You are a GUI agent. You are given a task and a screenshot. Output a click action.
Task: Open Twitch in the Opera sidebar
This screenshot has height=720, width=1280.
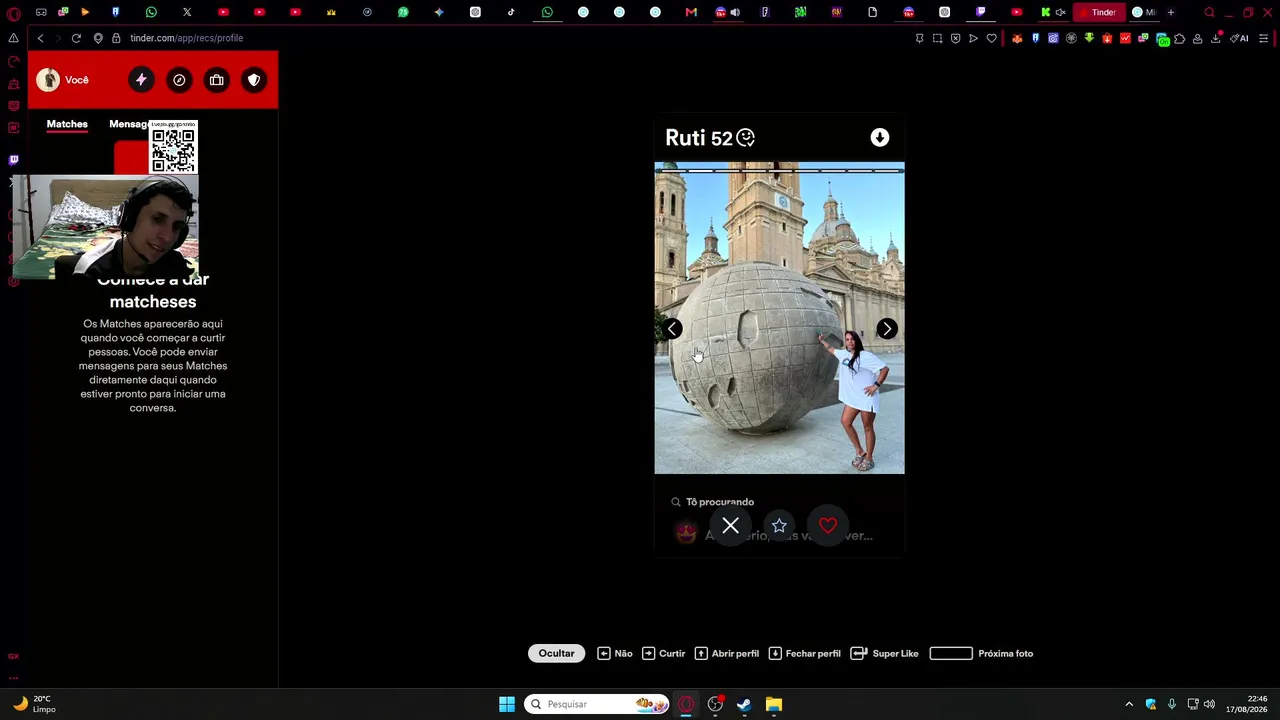click(13, 160)
